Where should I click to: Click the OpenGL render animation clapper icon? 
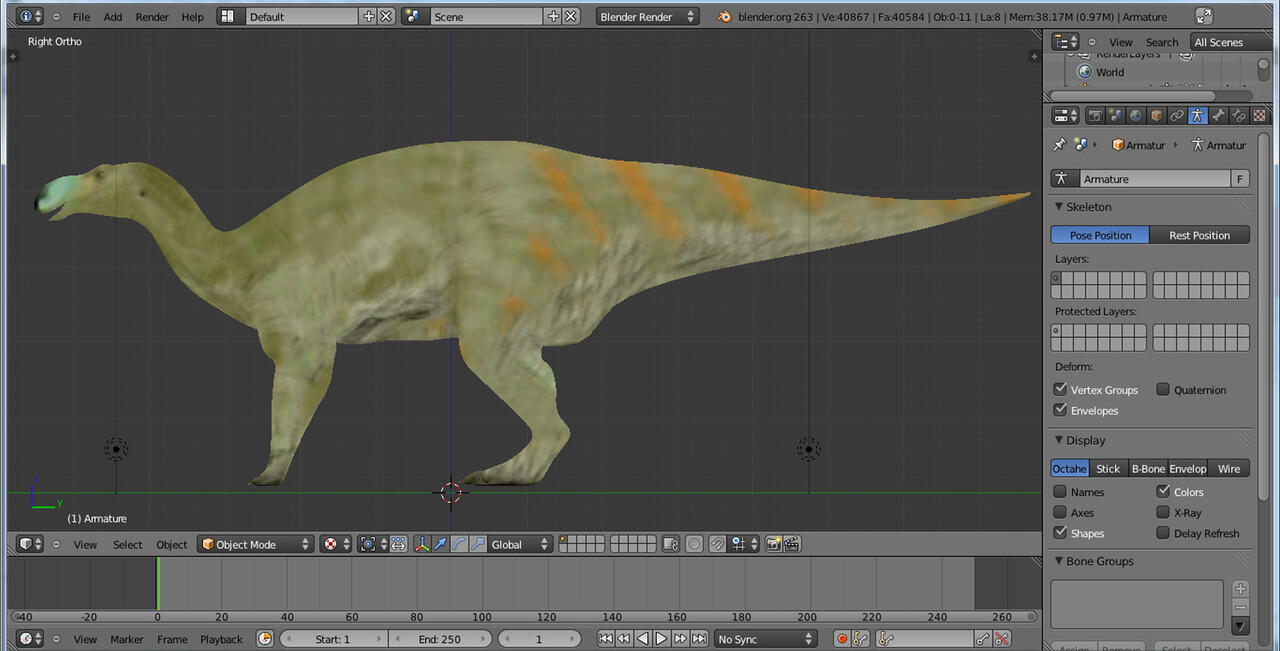[x=792, y=544]
